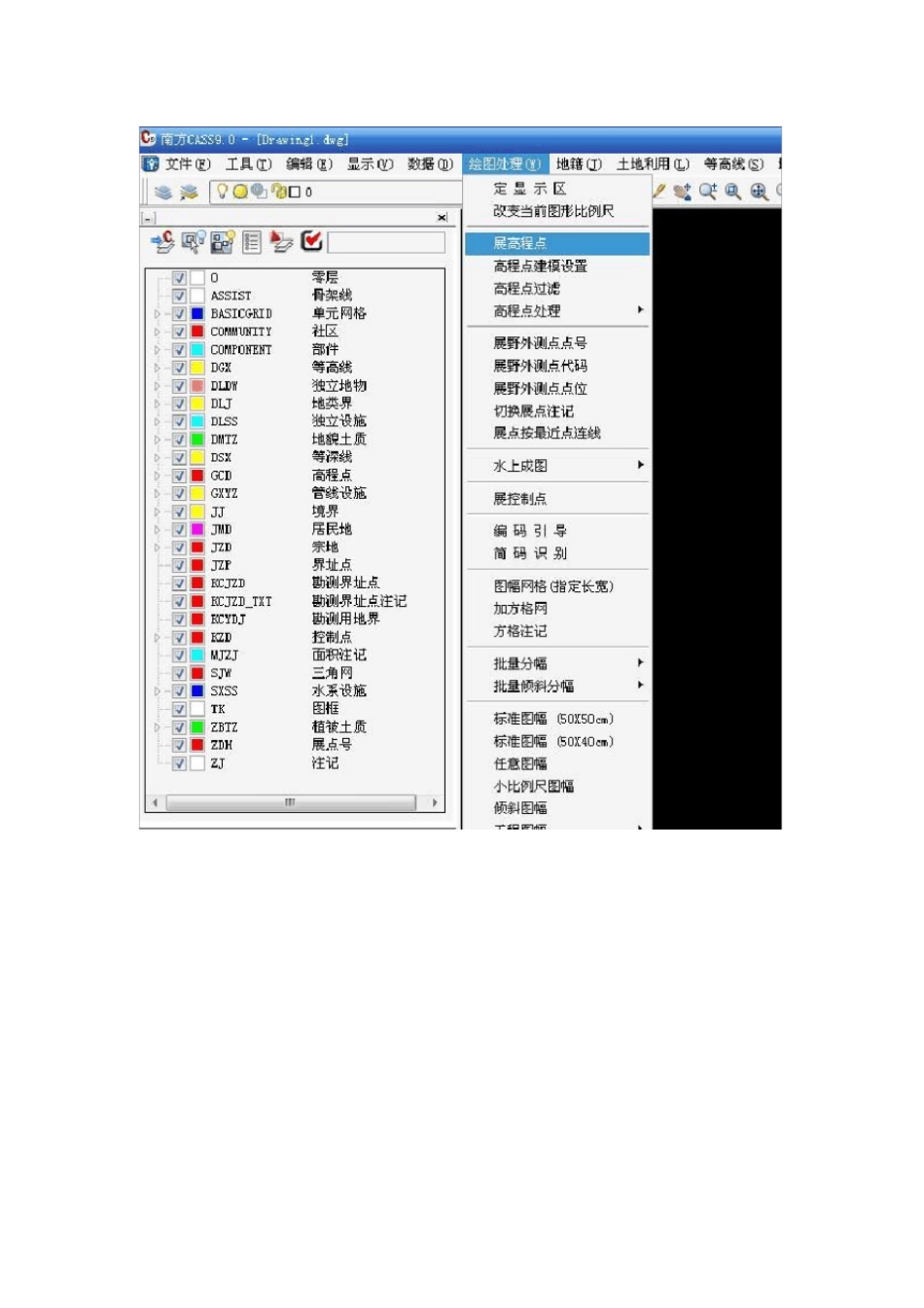Screen dimensions: 924x1308
Task: Click the layer filter search icon in panel
Action: [194, 241]
